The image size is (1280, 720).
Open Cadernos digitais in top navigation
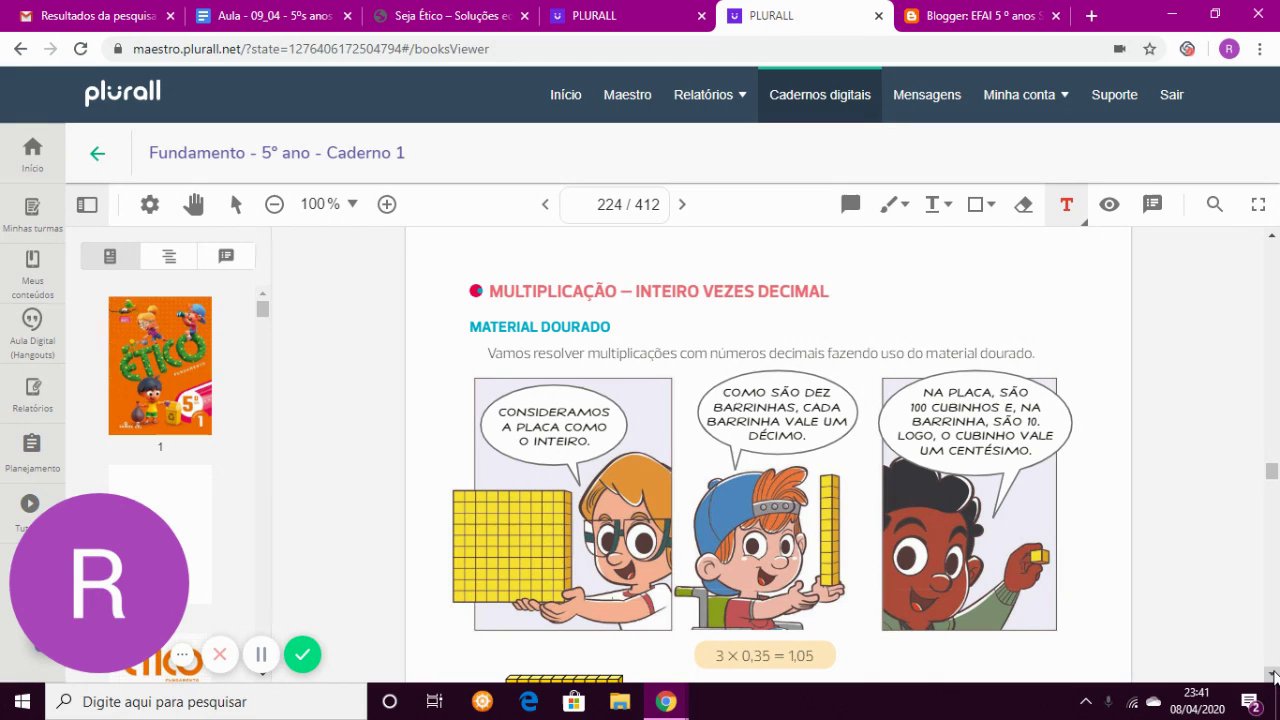820,95
